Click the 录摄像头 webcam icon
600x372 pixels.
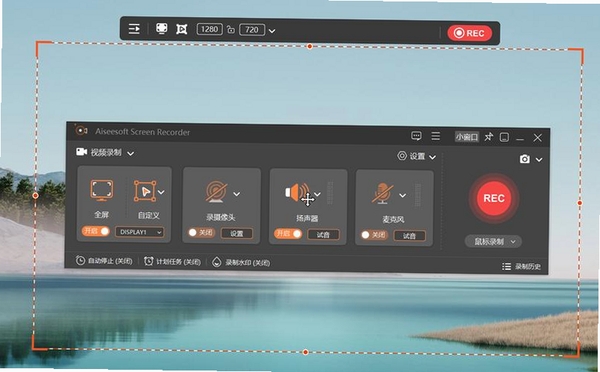[217, 191]
